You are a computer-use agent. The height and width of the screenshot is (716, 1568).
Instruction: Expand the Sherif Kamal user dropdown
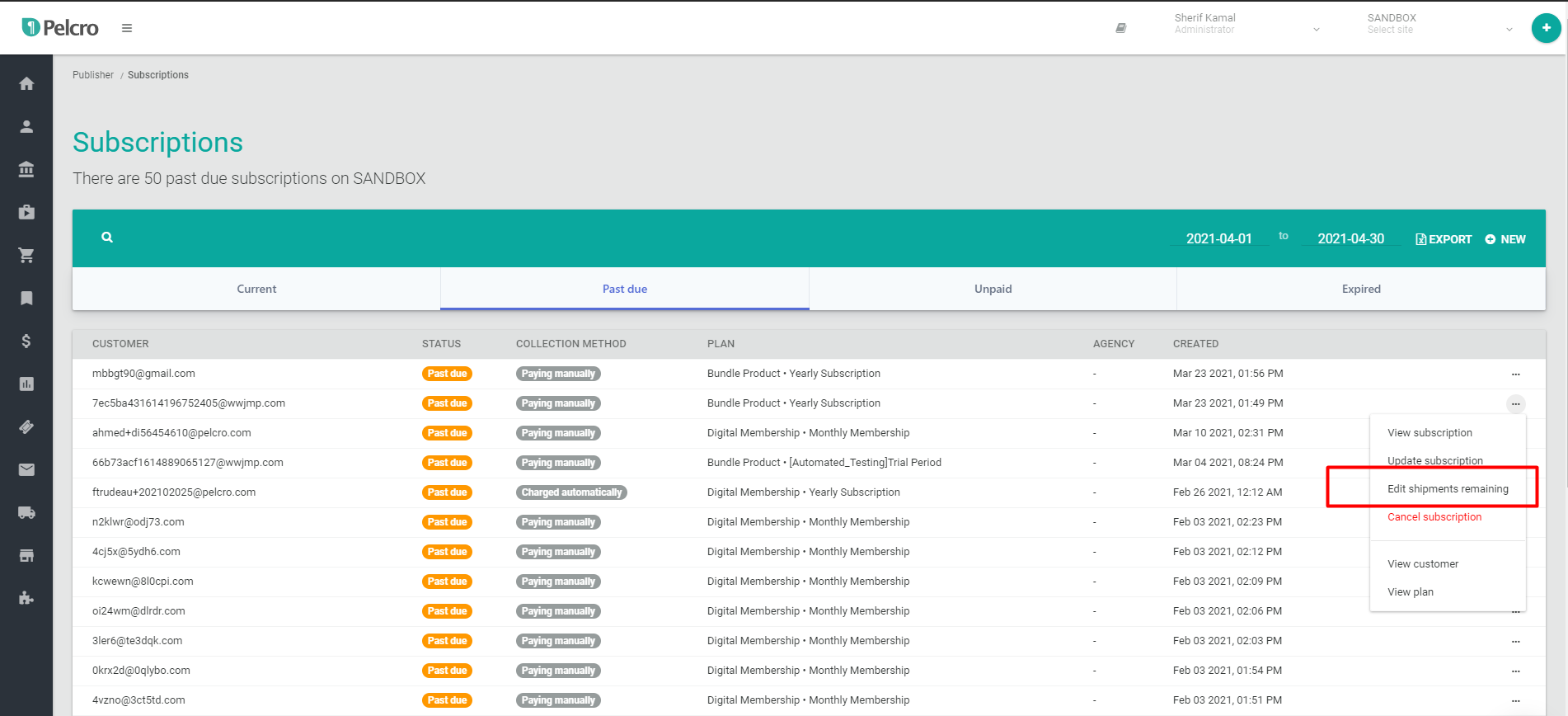tap(1316, 30)
